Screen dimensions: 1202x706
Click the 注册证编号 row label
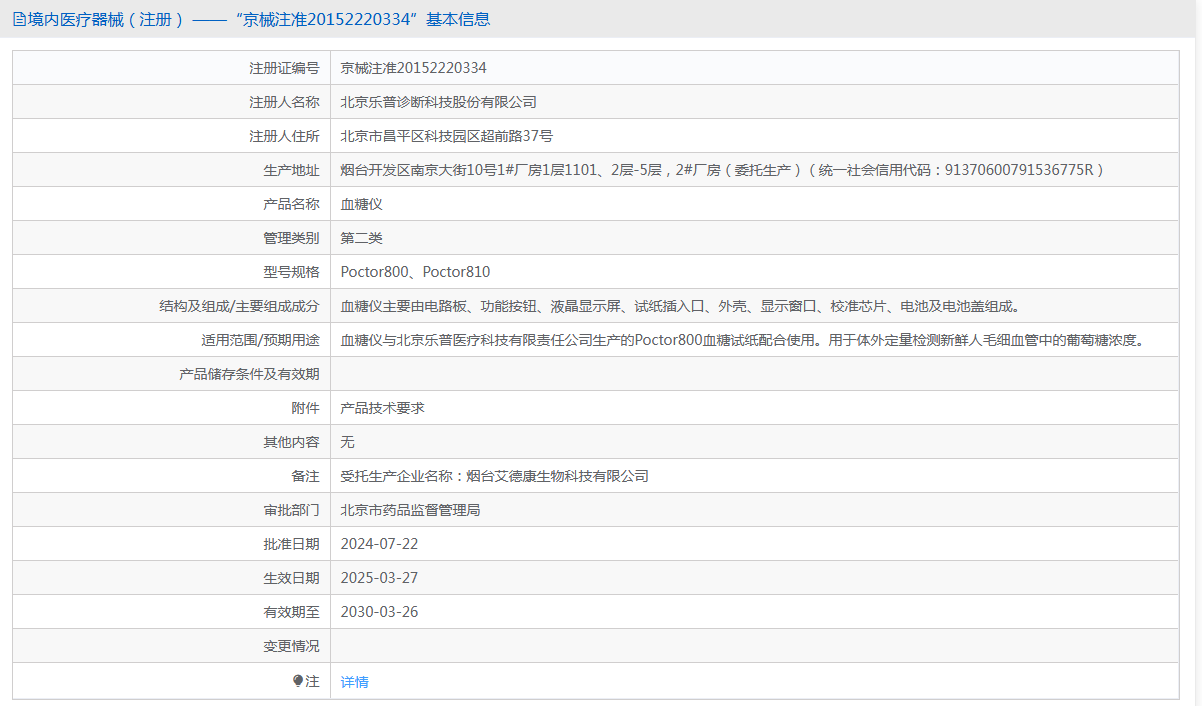[x=284, y=68]
